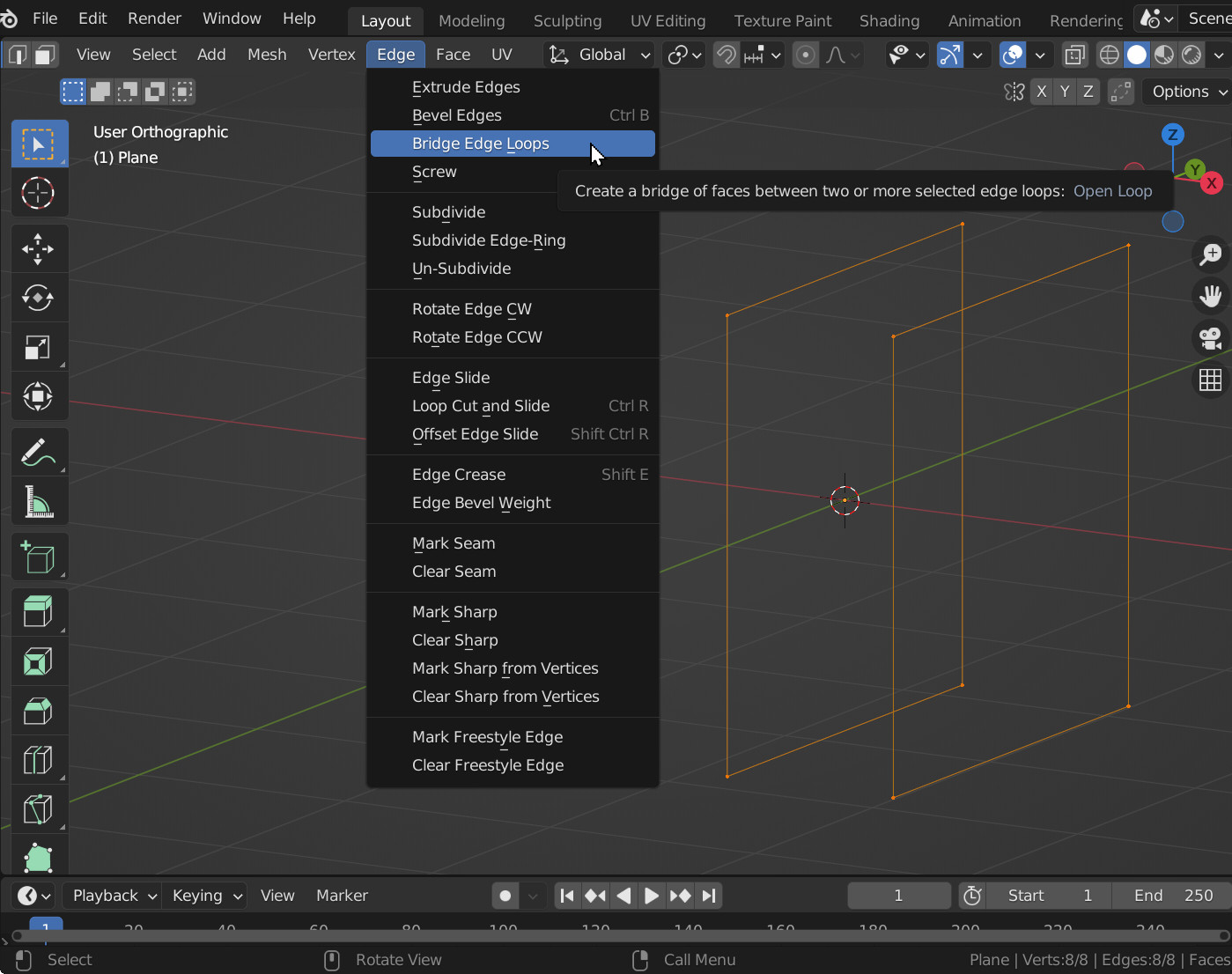
Task: Click the Blender logo icon
Action: 9,18
